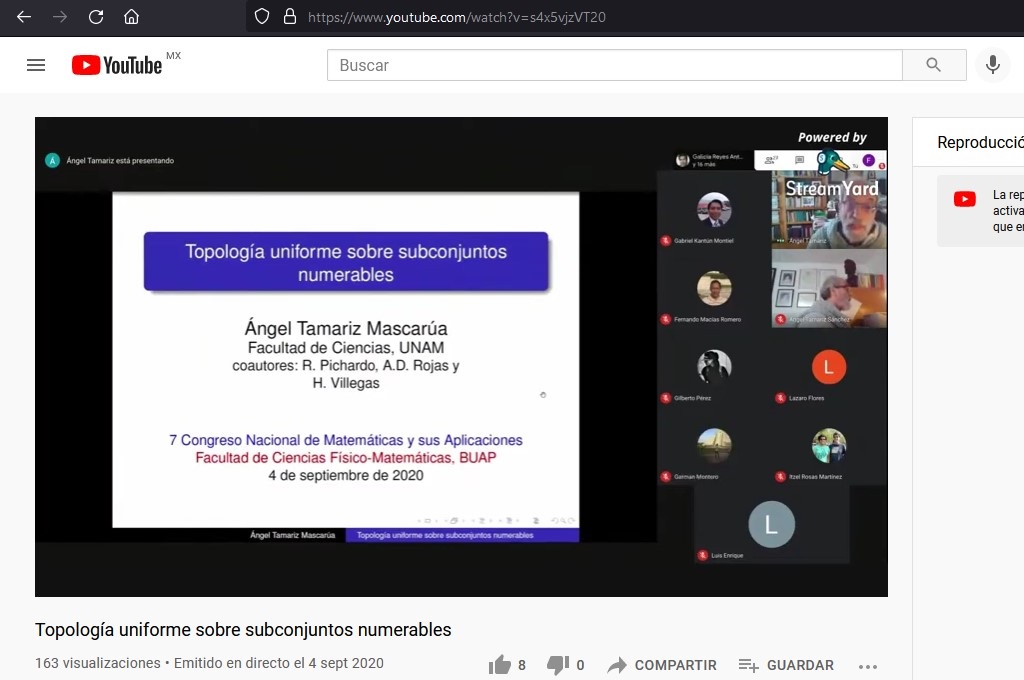The image size is (1024, 680).
Task: Click the Galicia Reyes participants indicator
Action: point(711,160)
